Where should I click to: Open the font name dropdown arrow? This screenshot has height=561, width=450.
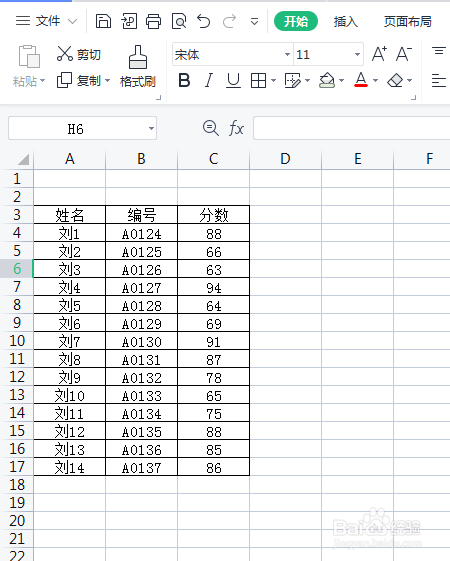coord(287,54)
